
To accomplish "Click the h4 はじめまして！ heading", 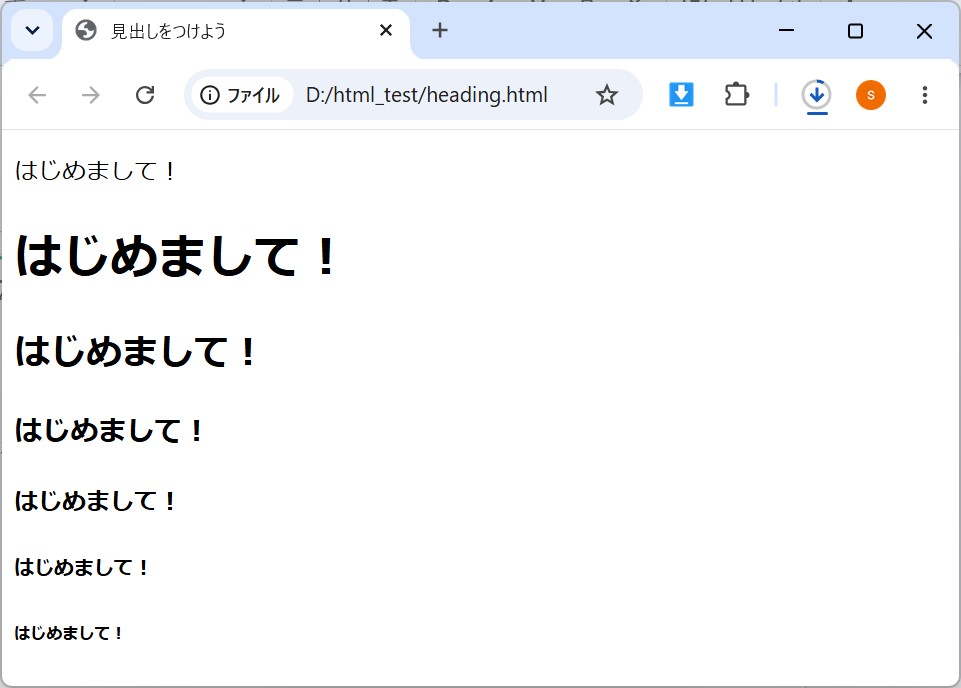I will click(96, 501).
